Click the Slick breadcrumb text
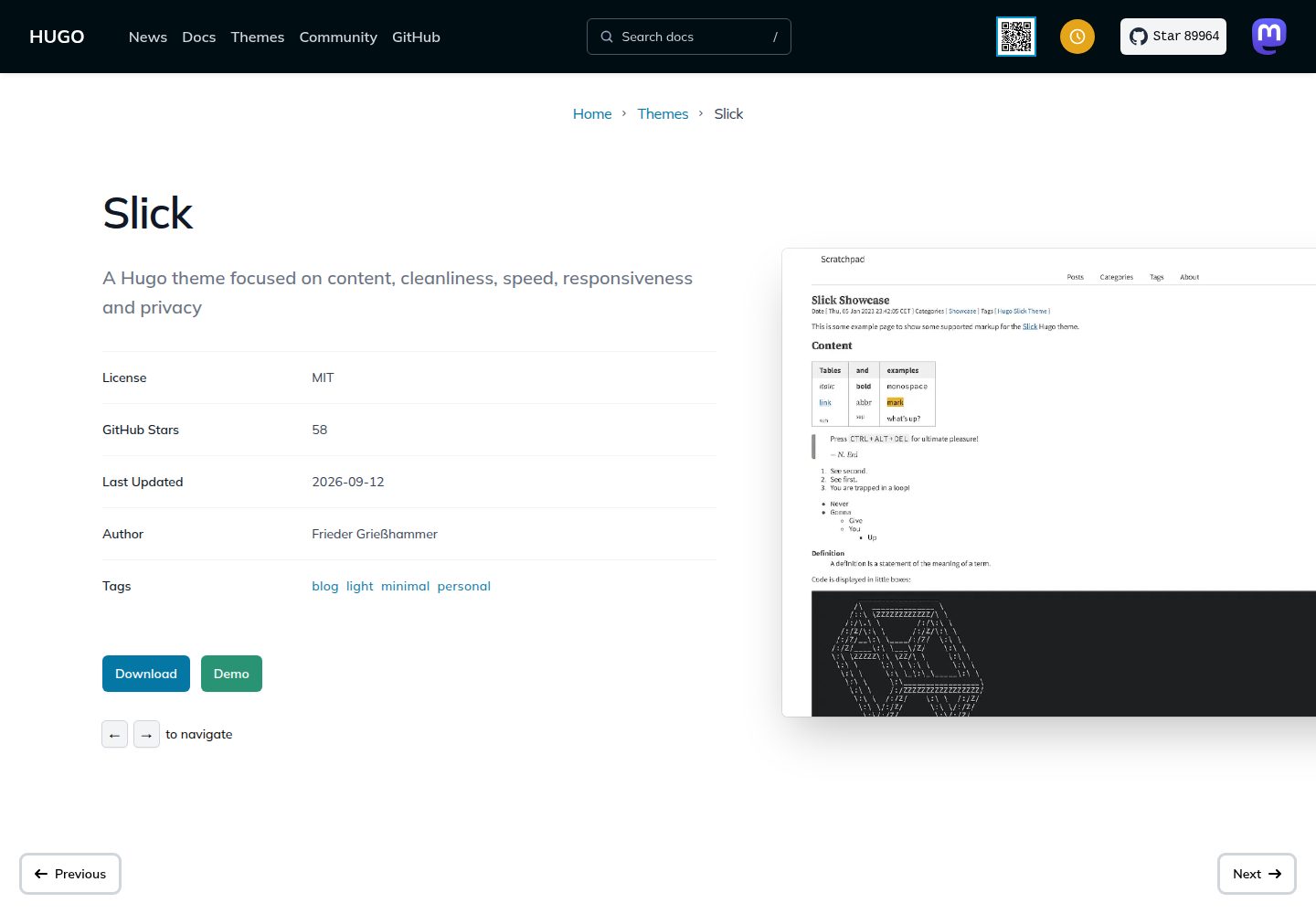 coord(728,113)
